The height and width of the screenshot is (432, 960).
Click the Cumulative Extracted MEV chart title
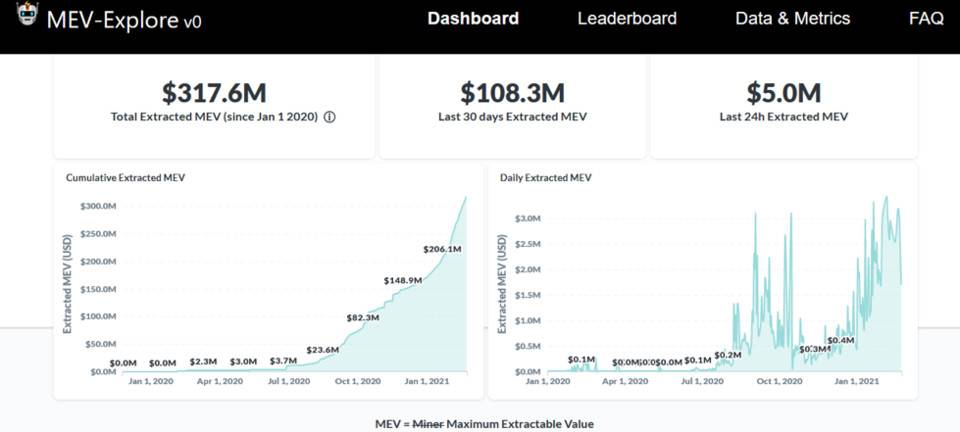pos(125,178)
